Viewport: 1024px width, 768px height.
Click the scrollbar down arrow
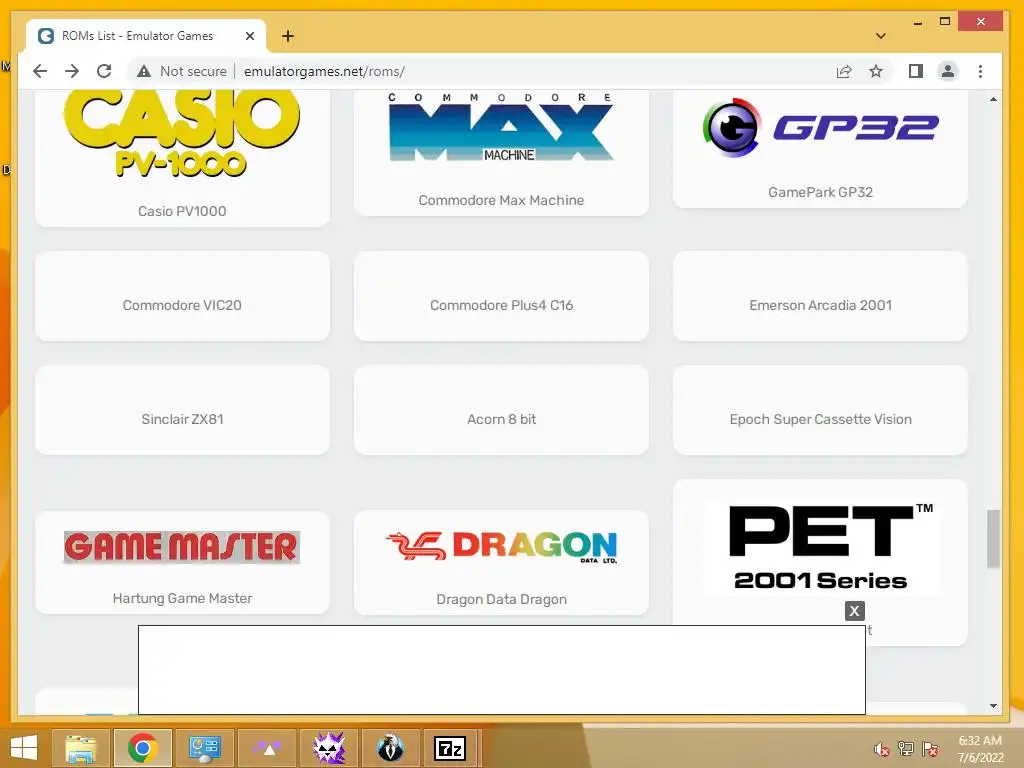coord(993,706)
